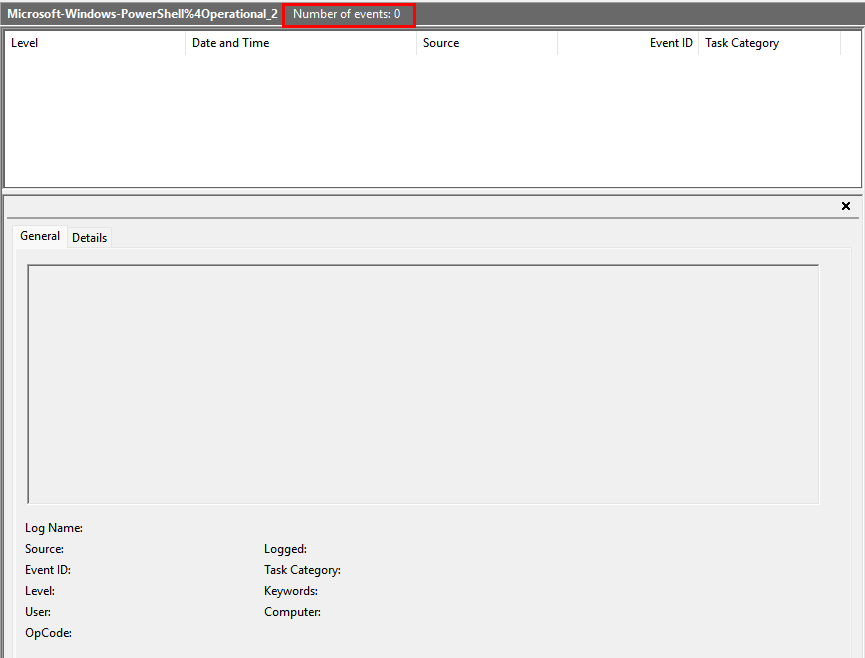Click the Microsoft-Windows-PowerShell%4Operational_2 log title
The width and height of the screenshot is (865, 658).
tap(142, 14)
